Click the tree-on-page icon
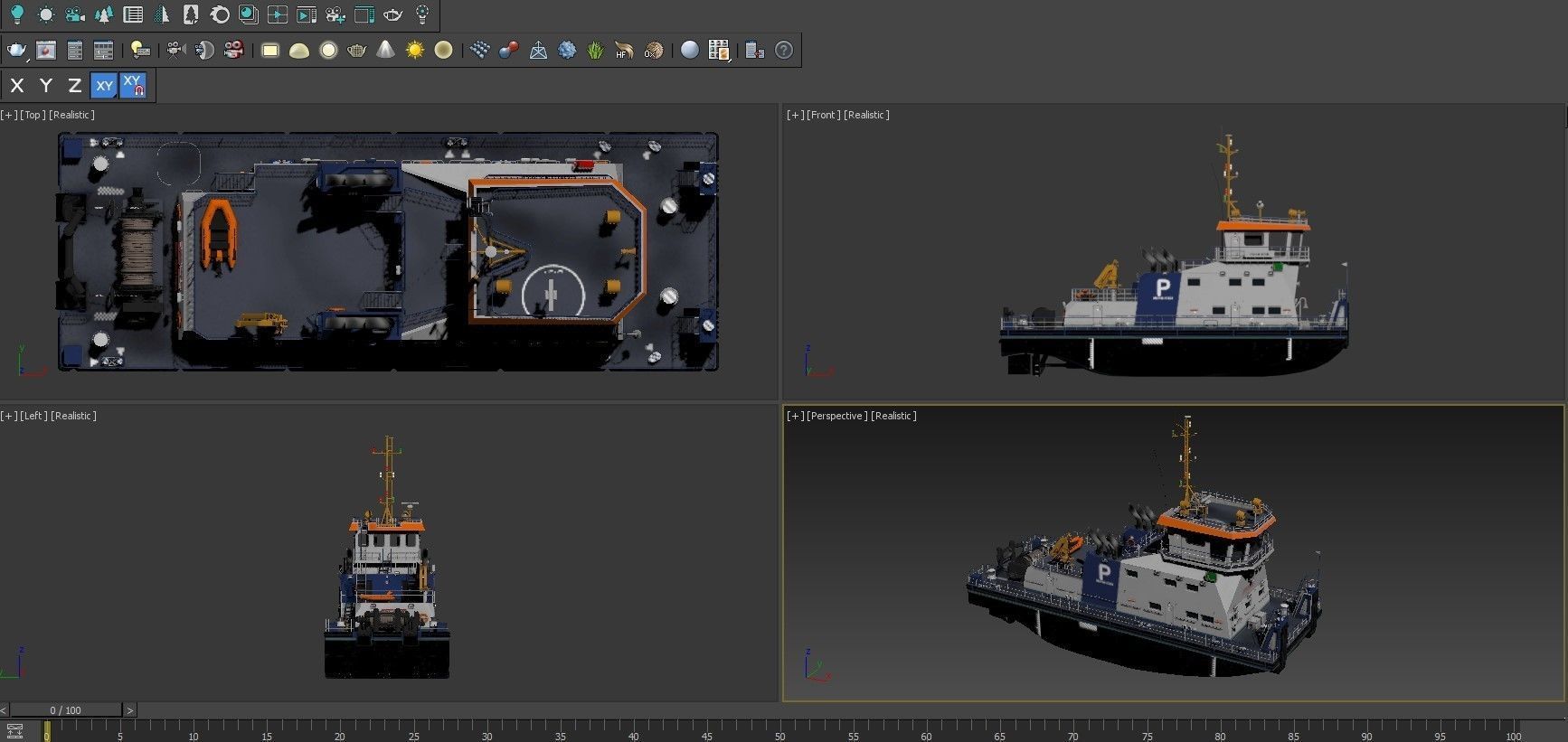This screenshot has height=742, width=1568. (191, 14)
